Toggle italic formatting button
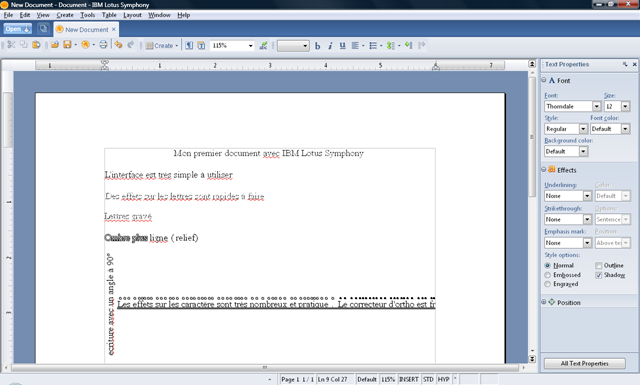The height and width of the screenshot is (385, 640). (x=330, y=46)
